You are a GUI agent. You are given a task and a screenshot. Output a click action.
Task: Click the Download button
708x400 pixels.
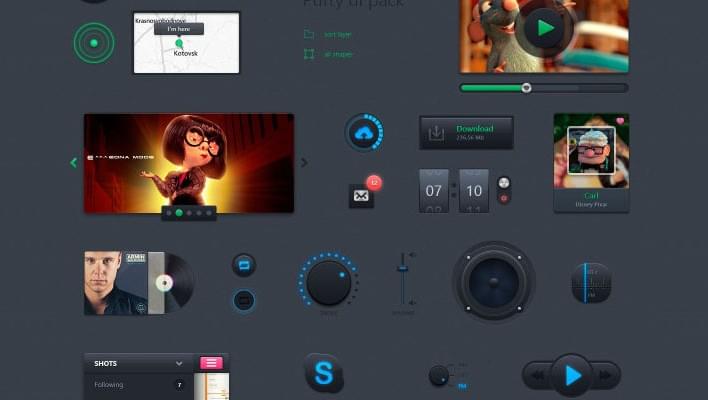[466, 133]
